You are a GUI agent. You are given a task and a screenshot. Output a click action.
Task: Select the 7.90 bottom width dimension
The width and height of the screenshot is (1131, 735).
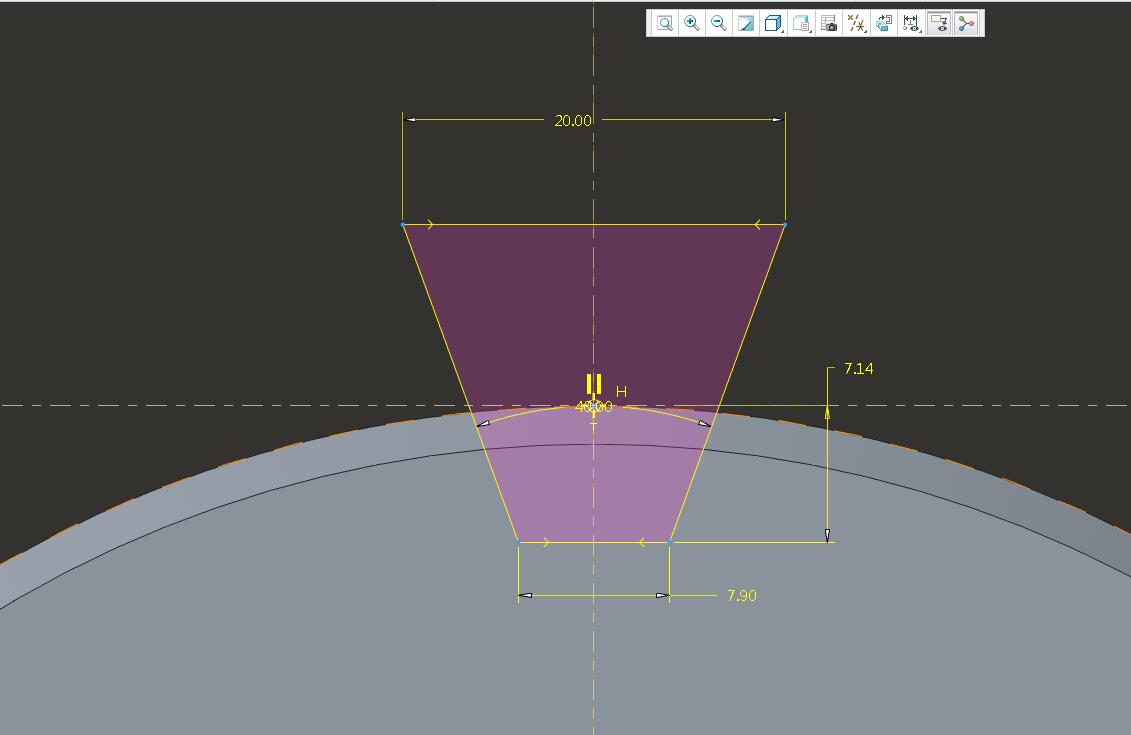coord(741,596)
